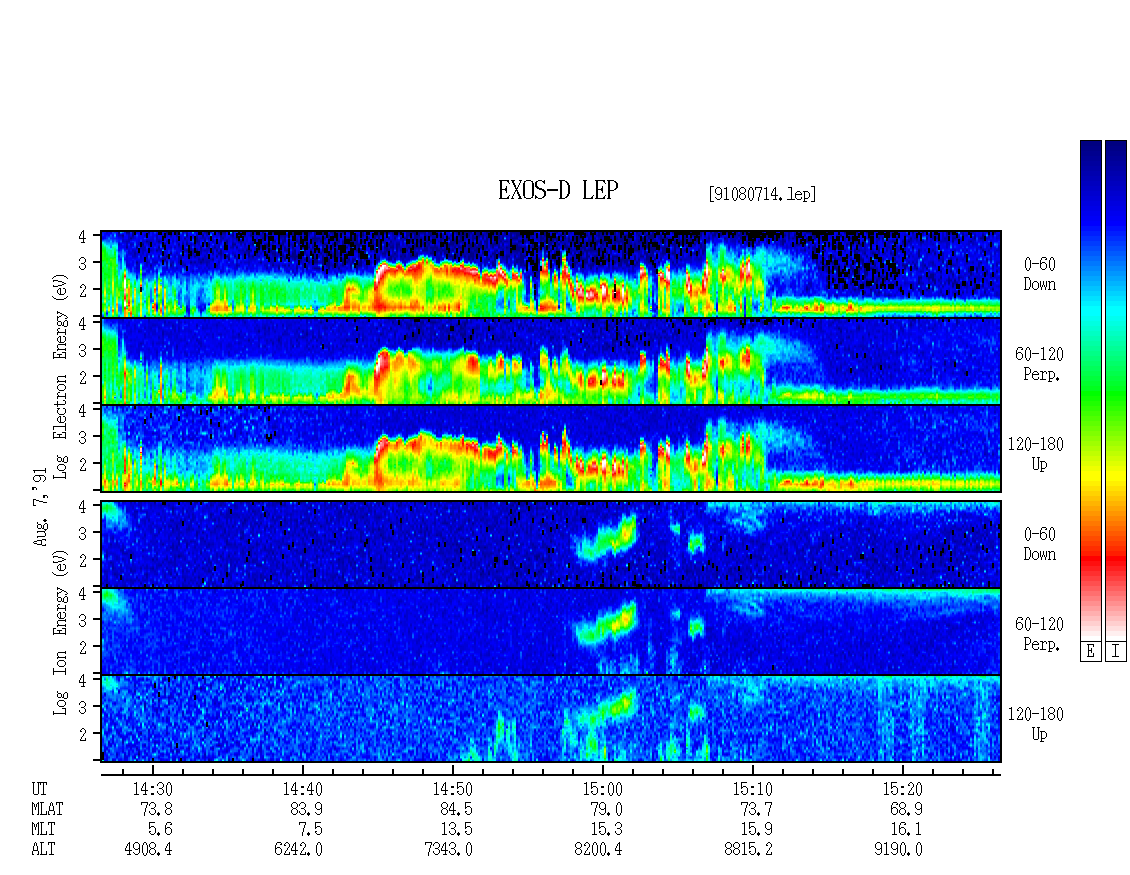Image resolution: width=1130 pixels, height=875 pixels.
Task: Click the UT time label '15:00'
Action: [x=602, y=789]
